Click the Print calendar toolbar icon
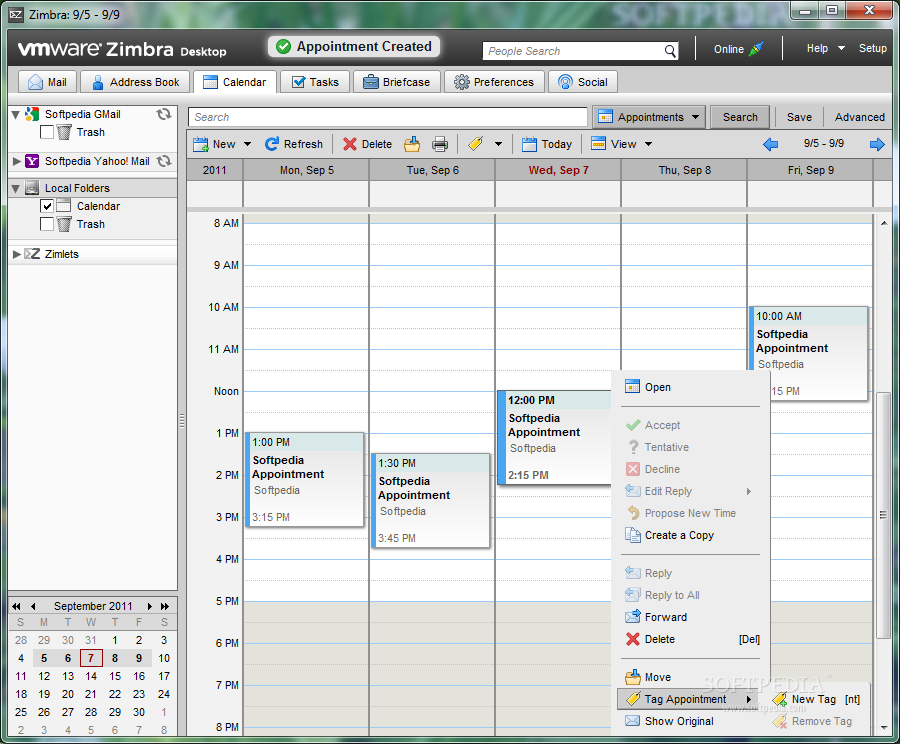This screenshot has height=744, width=900. (440, 144)
